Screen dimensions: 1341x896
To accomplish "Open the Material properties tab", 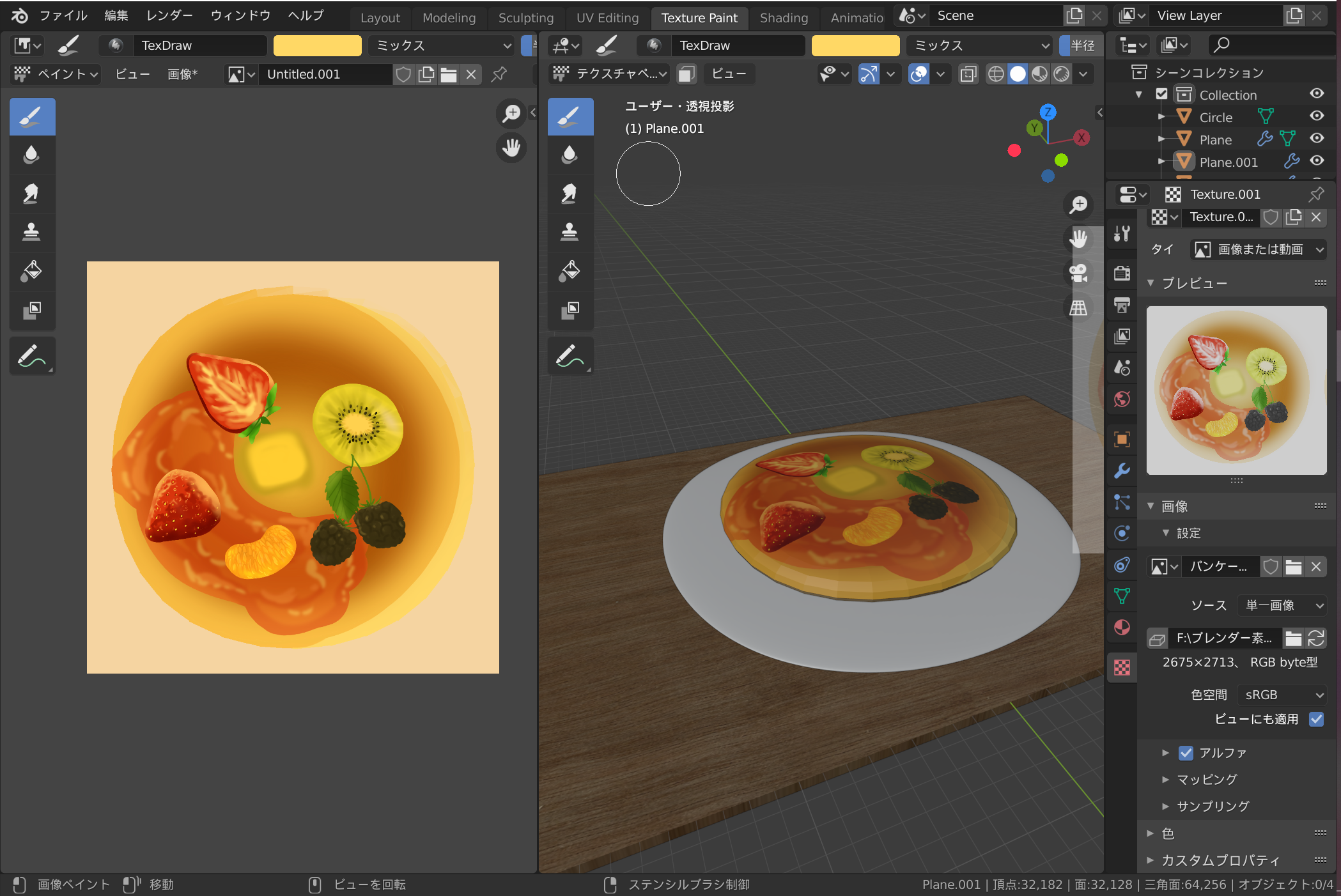I will 1122,628.
